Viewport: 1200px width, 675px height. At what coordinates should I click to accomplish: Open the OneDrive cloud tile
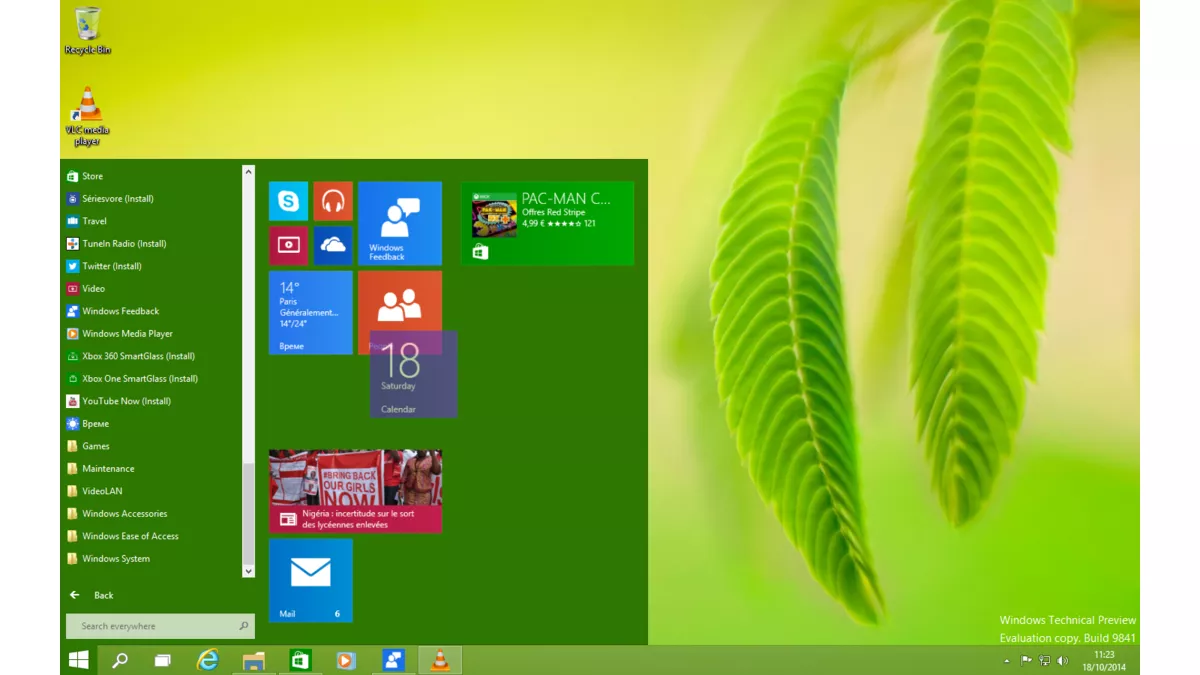point(333,245)
